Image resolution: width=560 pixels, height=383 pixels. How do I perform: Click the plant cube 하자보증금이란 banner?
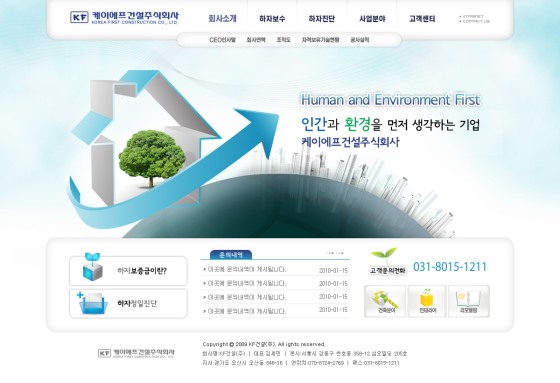[x=128, y=270]
